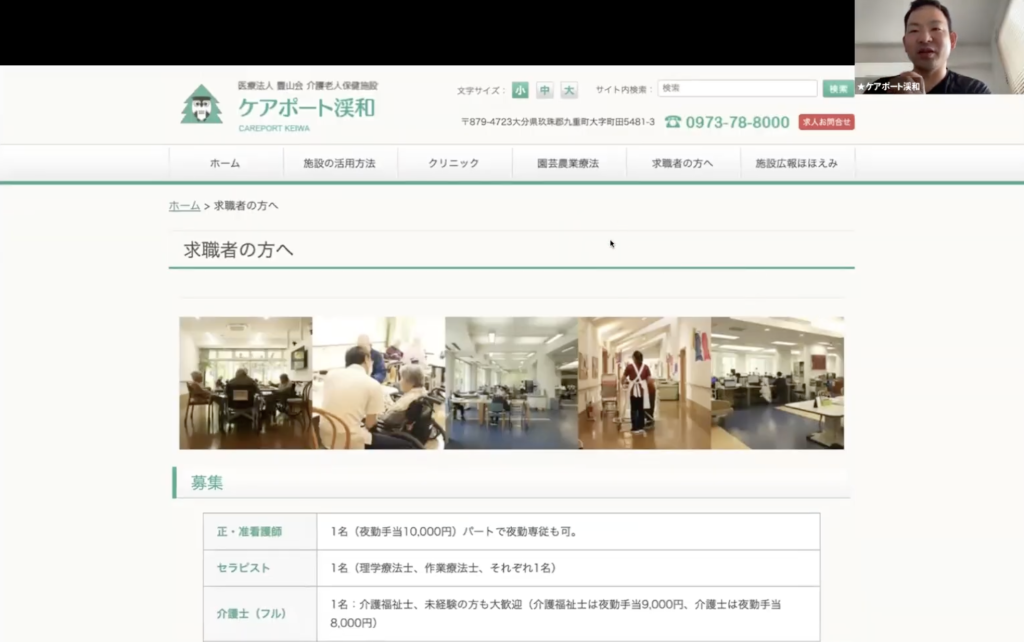Open the 施設の活用方法 navigation item

(340, 163)
